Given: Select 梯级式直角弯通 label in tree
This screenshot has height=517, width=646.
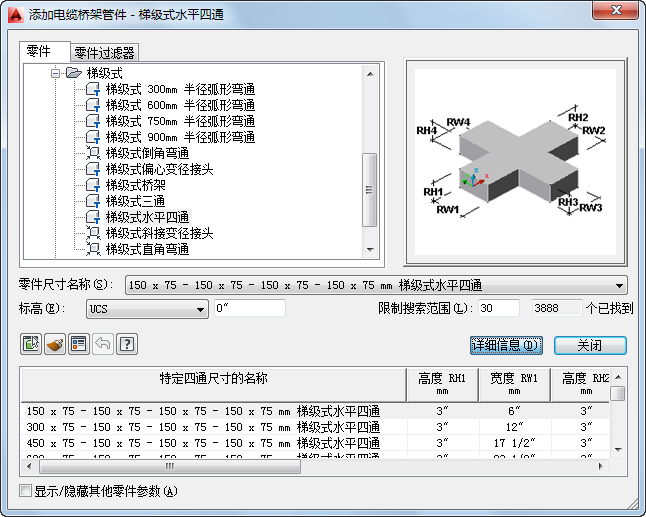Looking at the screenshot, I should [147, 249].
